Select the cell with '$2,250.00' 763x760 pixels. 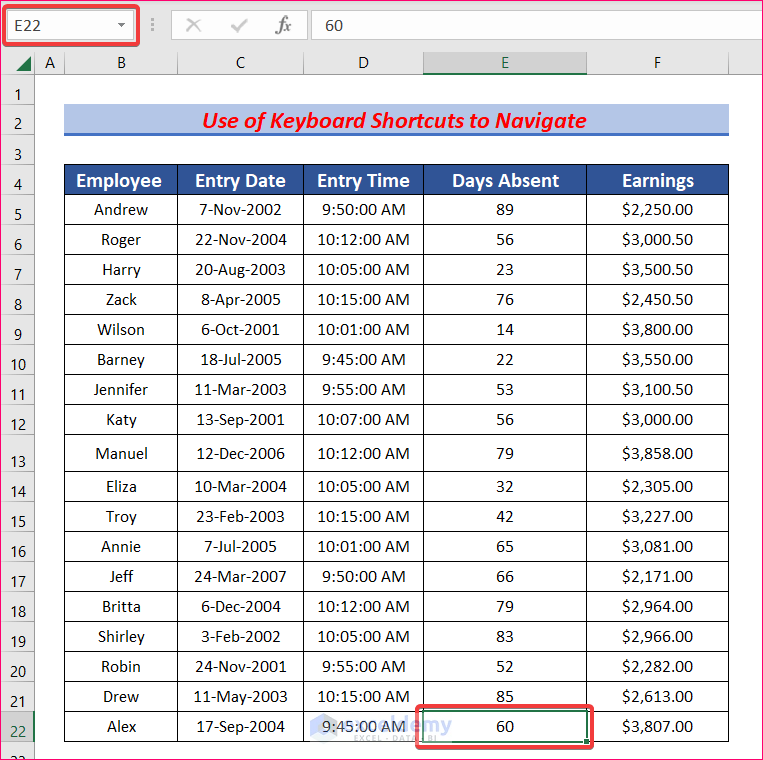click(x=657, y=210)
